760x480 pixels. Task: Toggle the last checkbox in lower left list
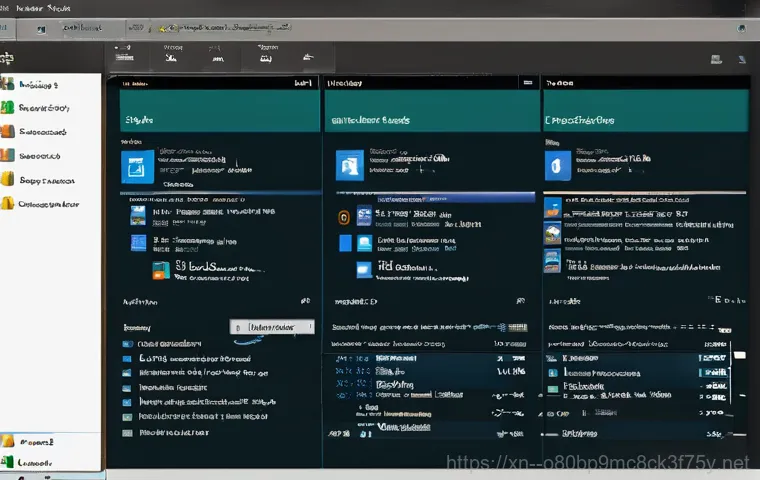tap(127, 433)
